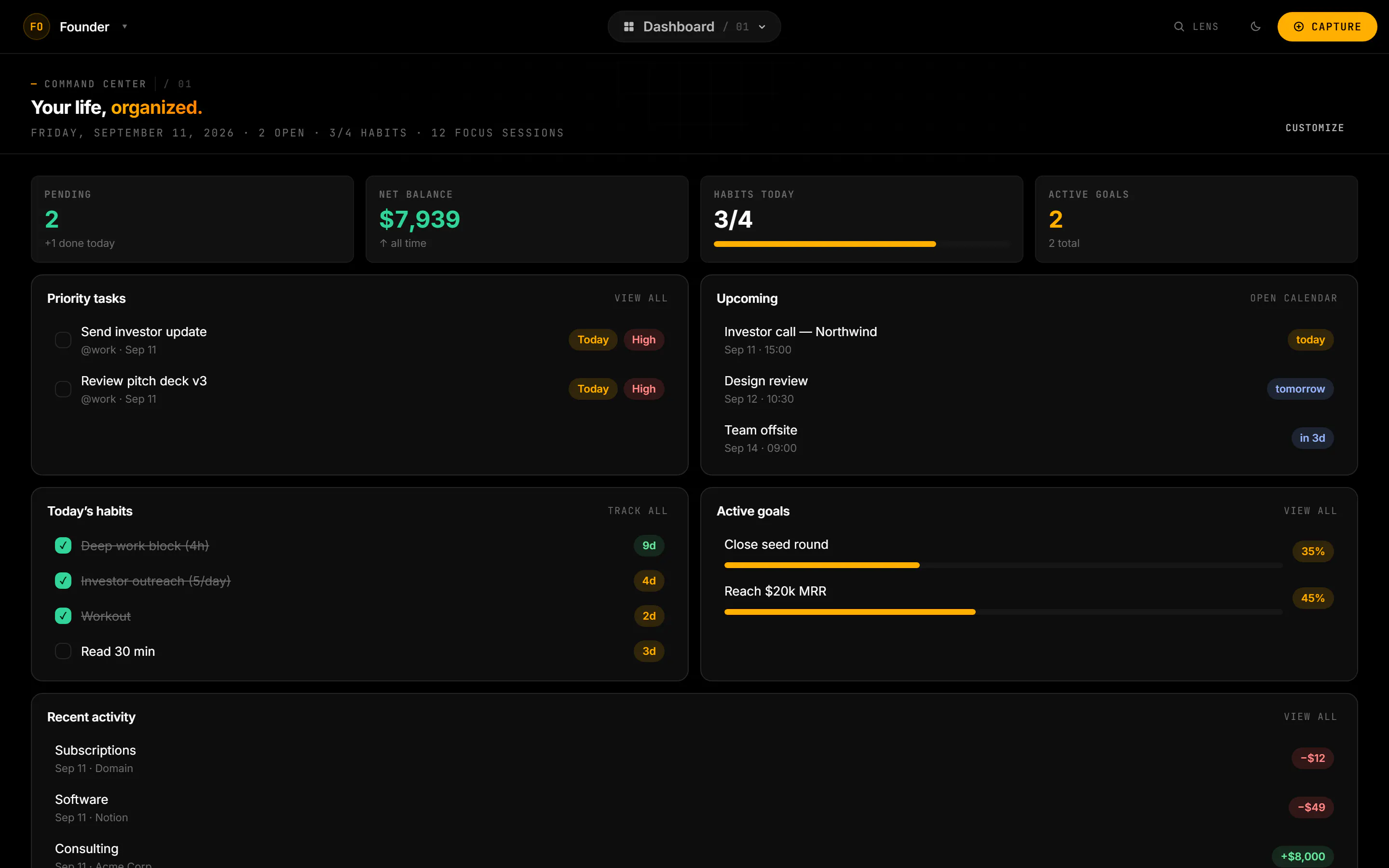Image resolution: width=1389 pixels, height=868 pixels.
Task: Uncheck Deep work block habit
Action: click(x=63, y=545)
